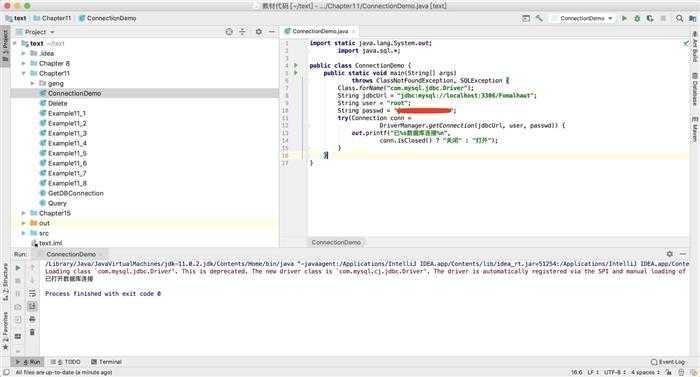Clear console with the trash icon
Screen dimensions: 700x377
[32, 332]
